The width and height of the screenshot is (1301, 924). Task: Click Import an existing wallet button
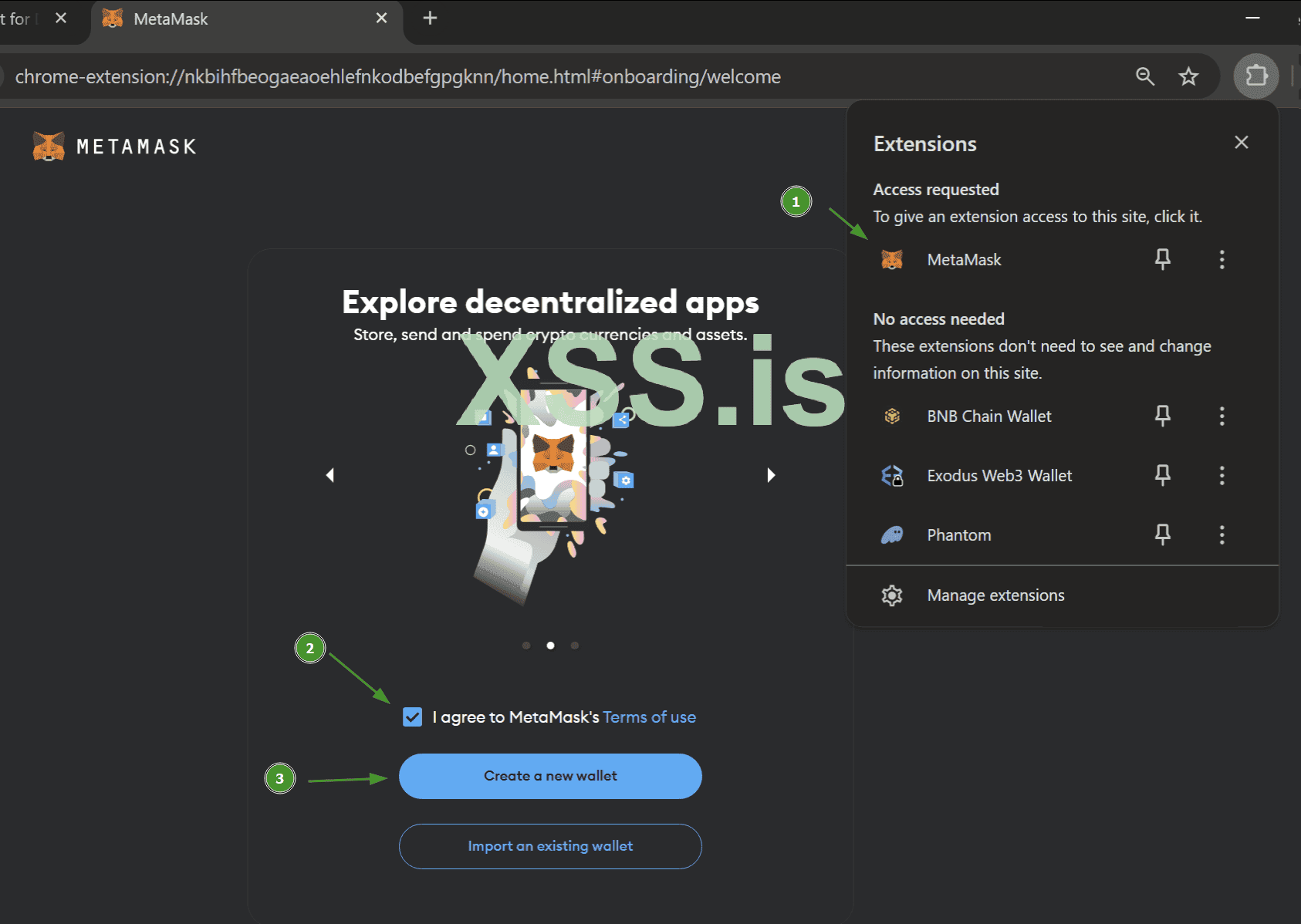tap(550, 846)
